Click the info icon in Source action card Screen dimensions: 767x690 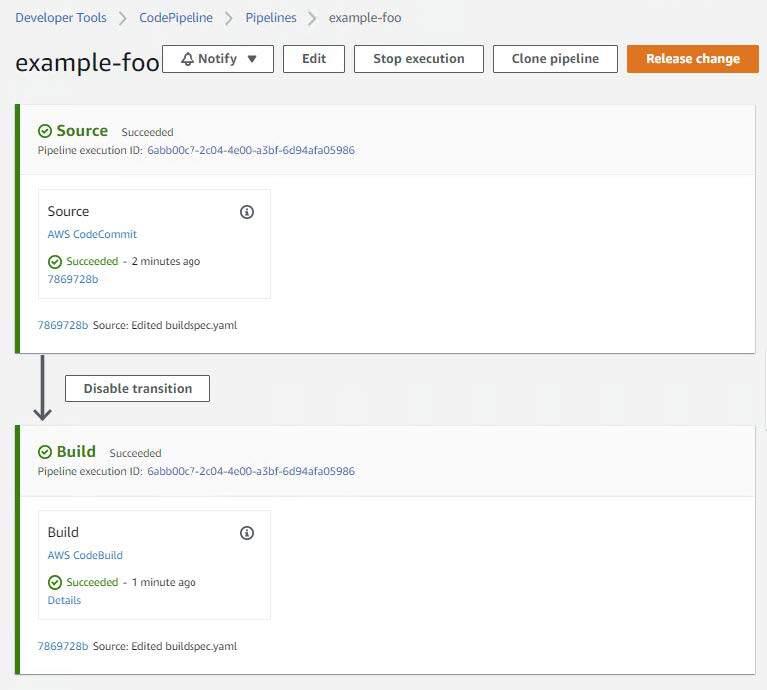click(247, 212)
